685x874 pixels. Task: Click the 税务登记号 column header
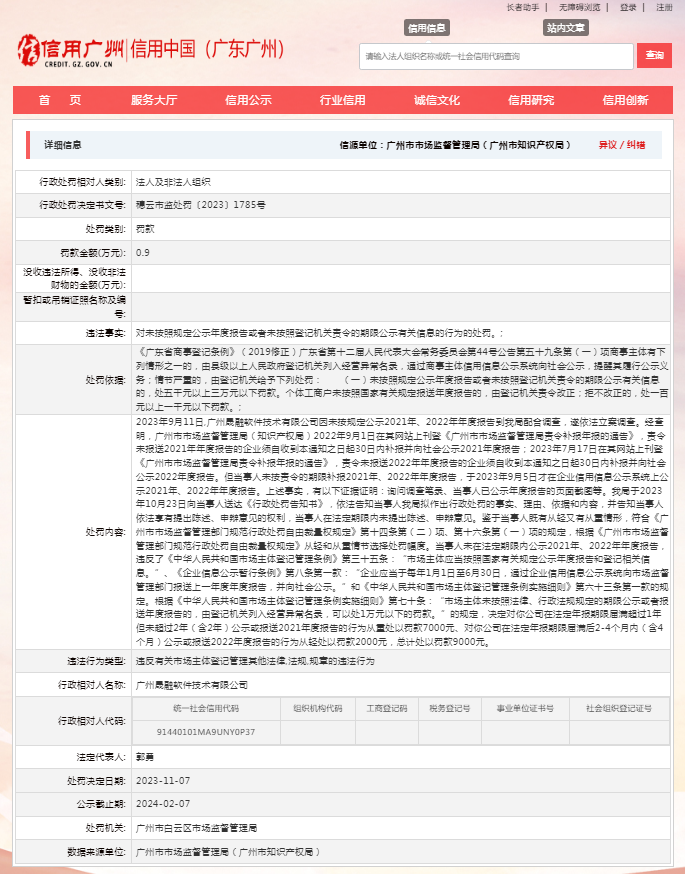tap(450, 708)
